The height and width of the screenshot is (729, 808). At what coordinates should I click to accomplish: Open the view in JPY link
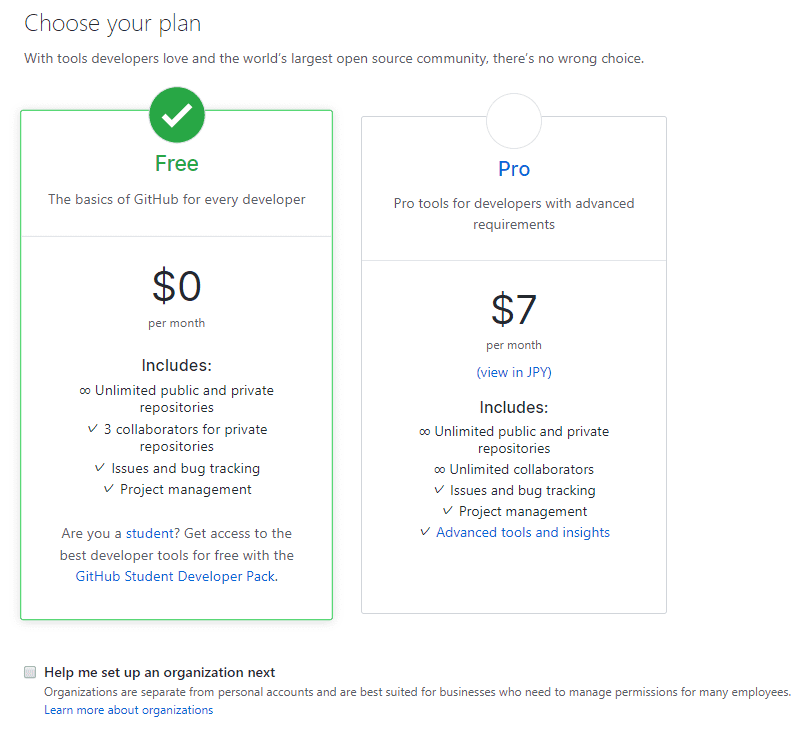tap(514, 372)
